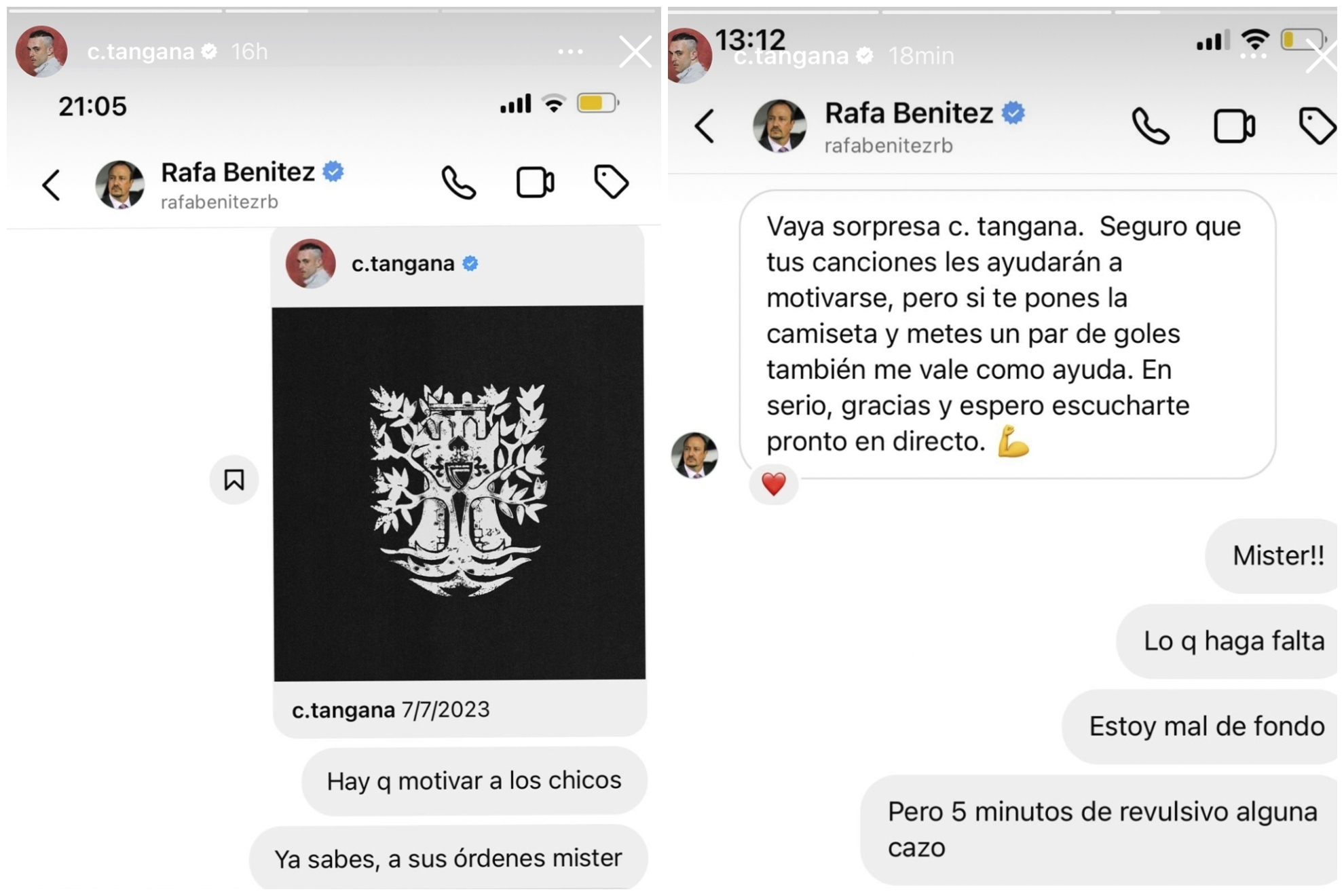
Task: Save shared post with bookmark icon
Action: pyautogui.click(x=234, y=480)
